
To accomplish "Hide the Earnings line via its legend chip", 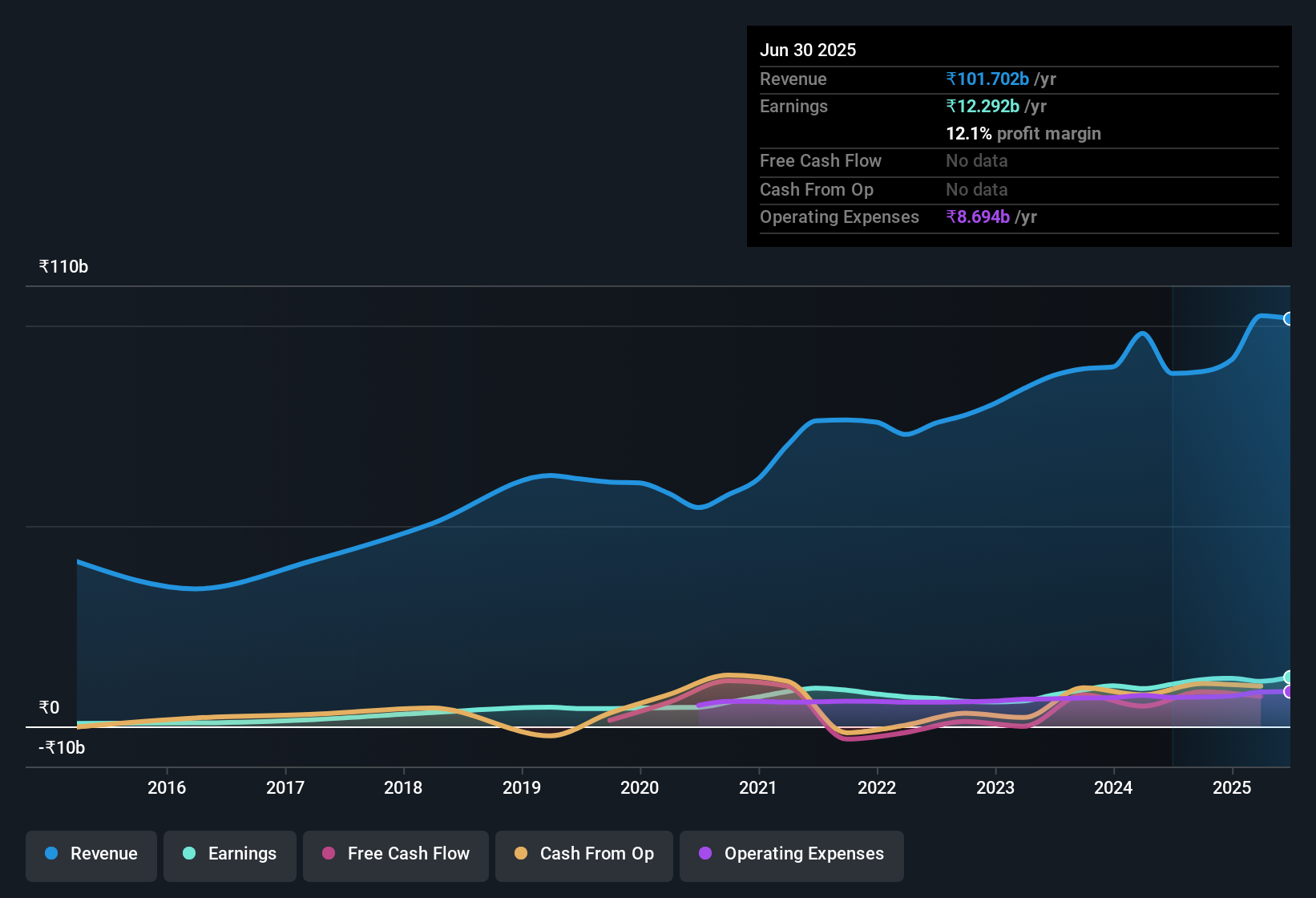I will pos(230,854).
